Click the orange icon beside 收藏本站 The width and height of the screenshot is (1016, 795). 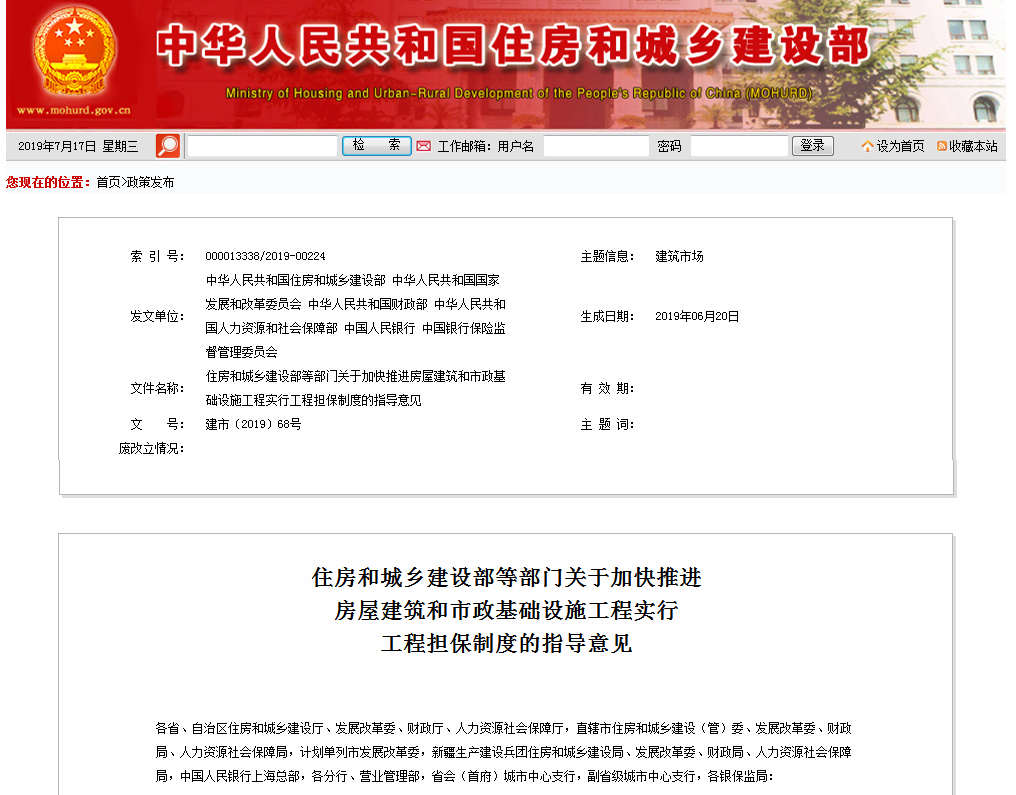pos(942,146)
